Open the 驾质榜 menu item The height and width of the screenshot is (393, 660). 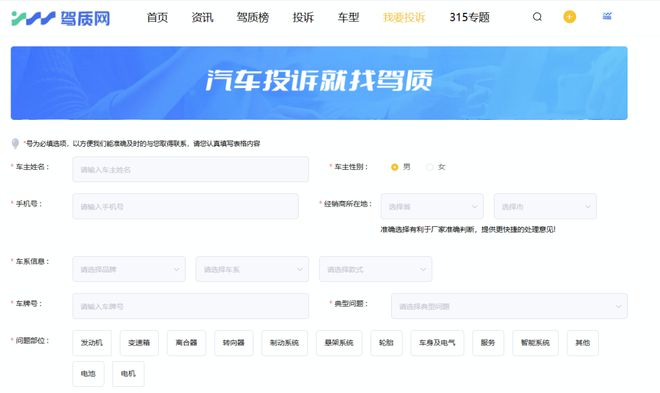[253, 17]
